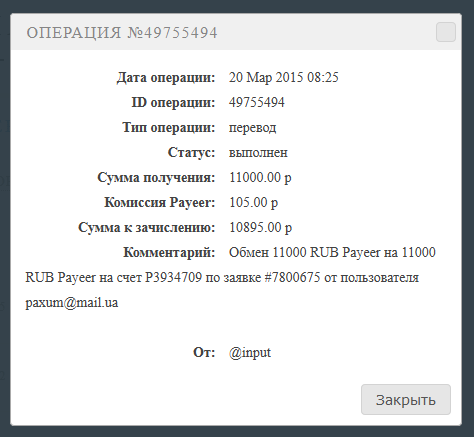Click the Комментарий label
This screenshot has height=437, width=474.
point(169,252)
